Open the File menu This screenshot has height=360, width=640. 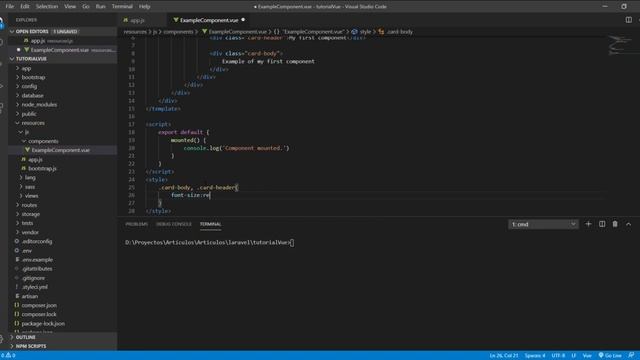tap(9, 7)
